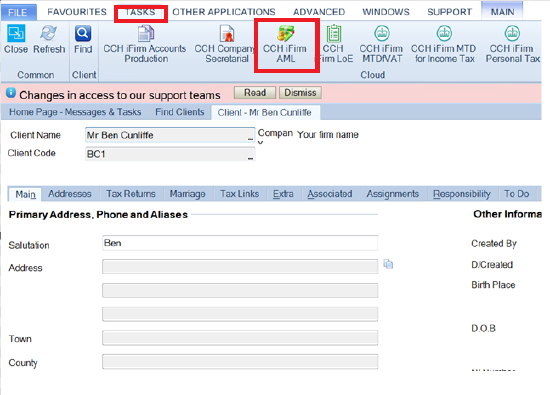Open OTHER APPLICATIONS ribbon tab

(224, 12)
